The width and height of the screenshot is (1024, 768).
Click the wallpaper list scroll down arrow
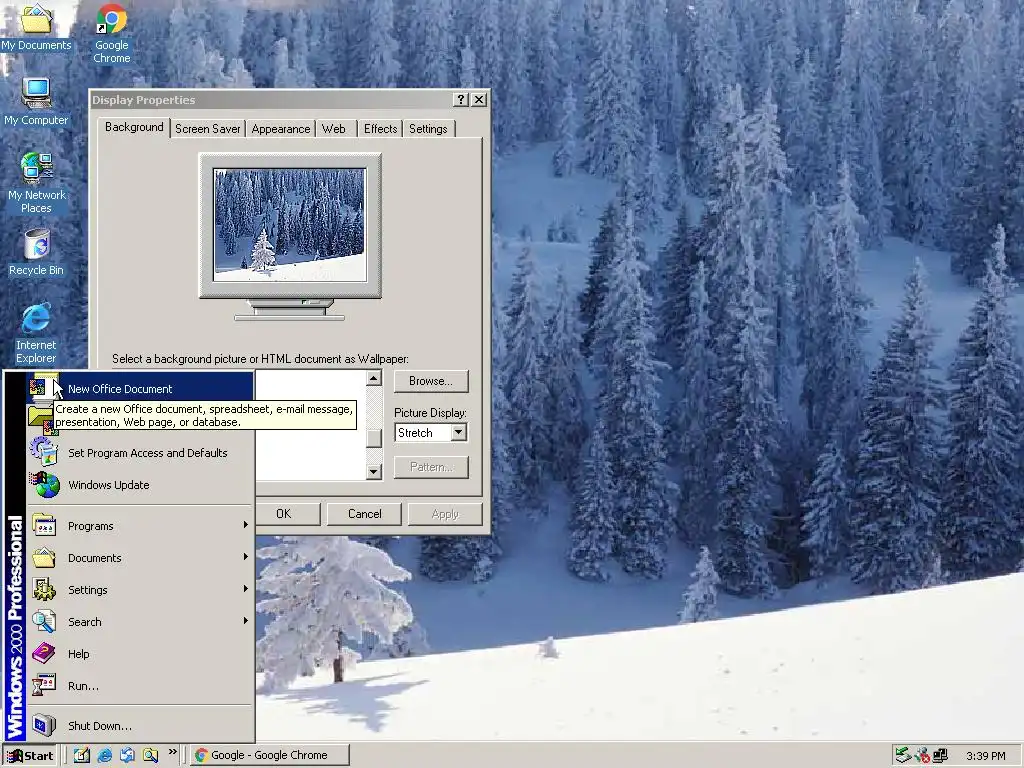click(374, 472)
